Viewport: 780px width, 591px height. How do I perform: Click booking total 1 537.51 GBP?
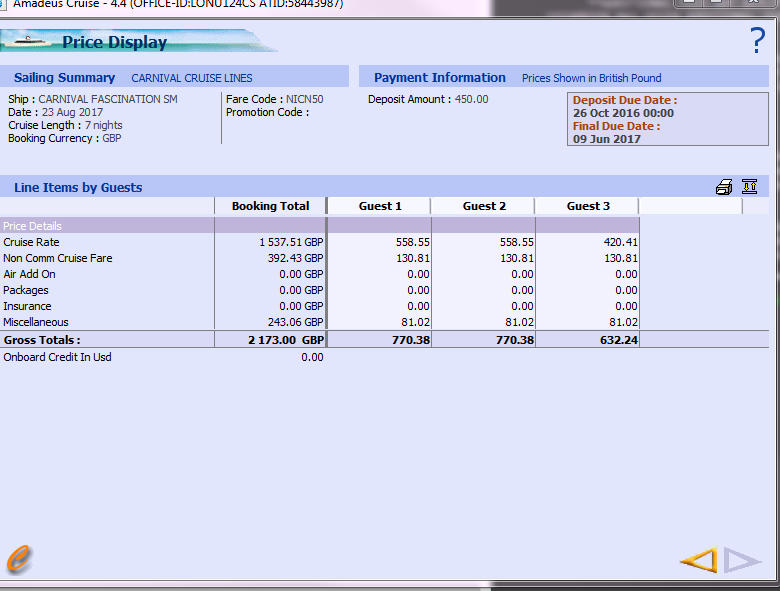point(291,242)
